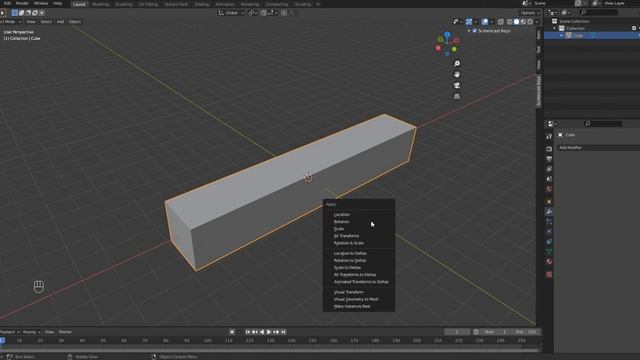
Task: Click the Z axis on navigation gizmo
Action: click(447, 35)
